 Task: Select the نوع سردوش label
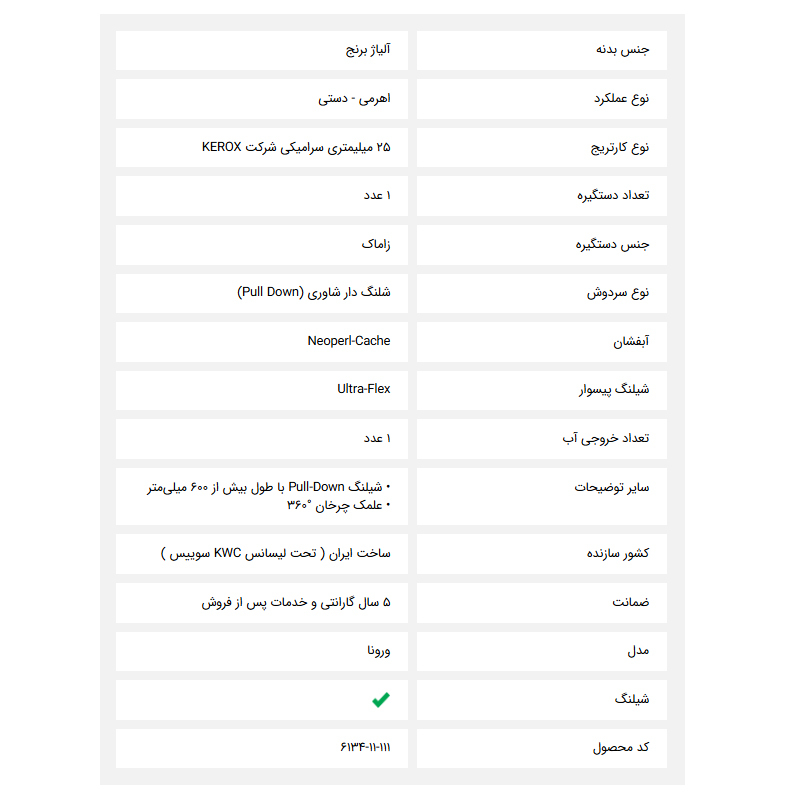[x=618, y=292]
